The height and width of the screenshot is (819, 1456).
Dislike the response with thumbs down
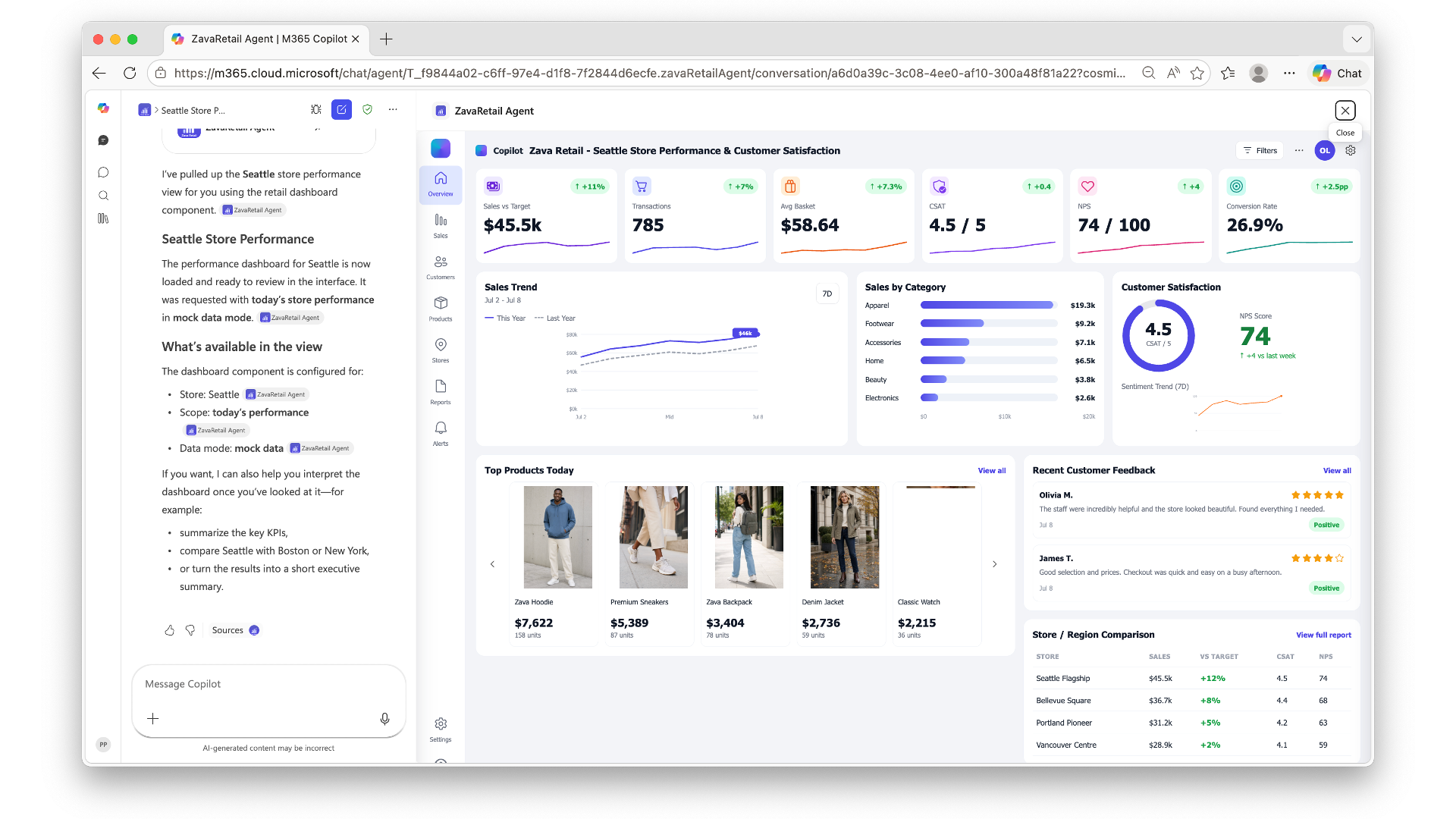(x=190, y=630)
